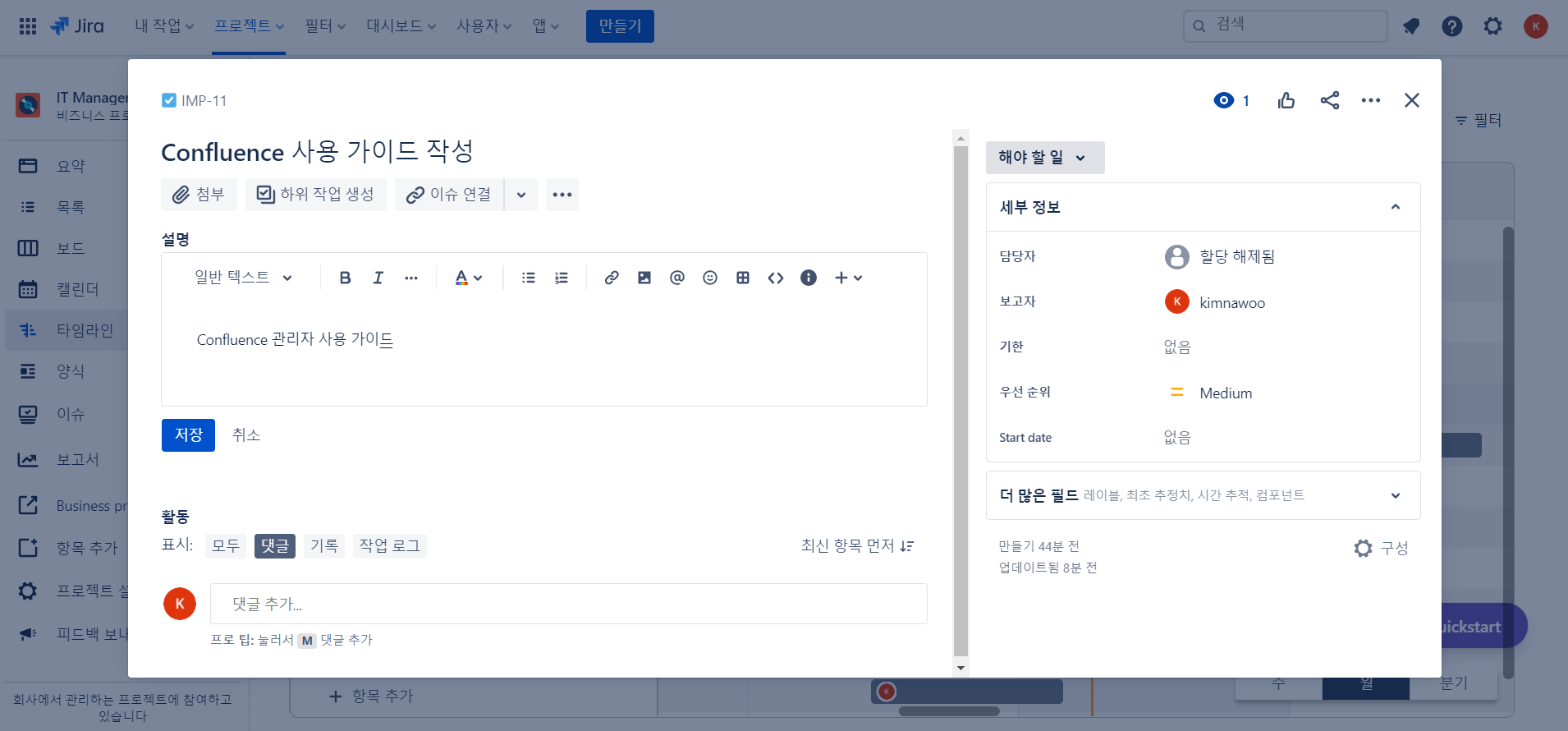The width and height of the screenshot is (1568, 731).
Task: Click the Jira logo
Action: pos(77,26)
